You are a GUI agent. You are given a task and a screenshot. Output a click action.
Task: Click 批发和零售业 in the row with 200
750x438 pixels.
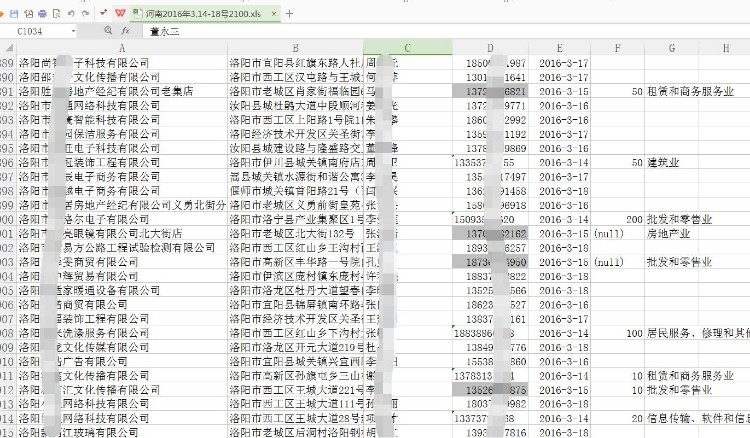[679, 219]
